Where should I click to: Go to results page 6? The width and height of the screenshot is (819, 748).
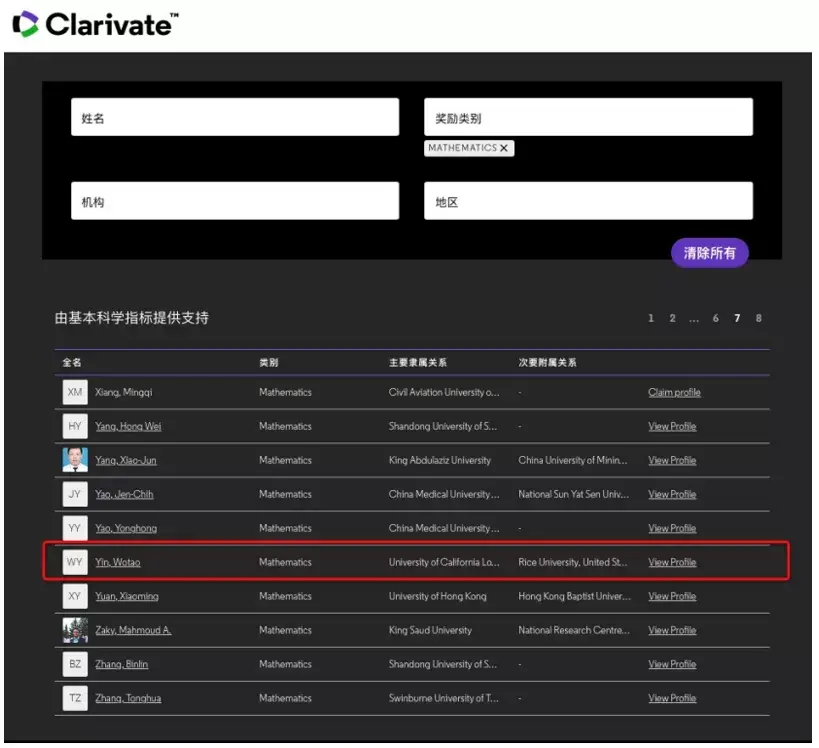pos(716,318)
